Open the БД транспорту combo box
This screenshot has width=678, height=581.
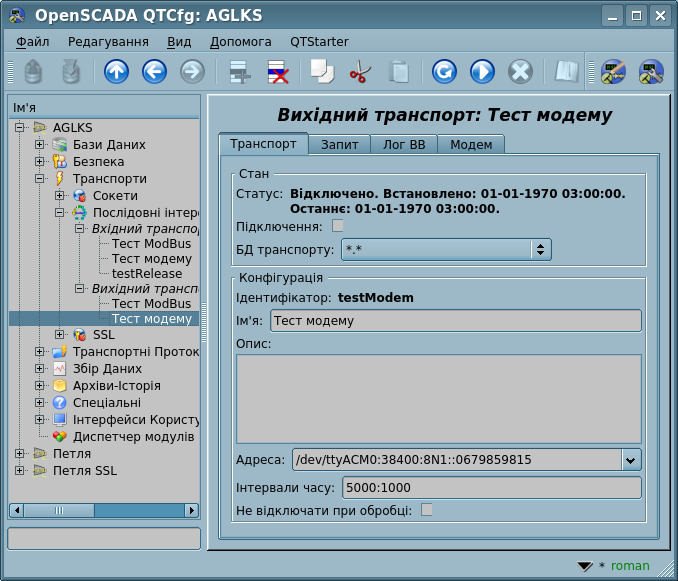(x=446, y=249)
